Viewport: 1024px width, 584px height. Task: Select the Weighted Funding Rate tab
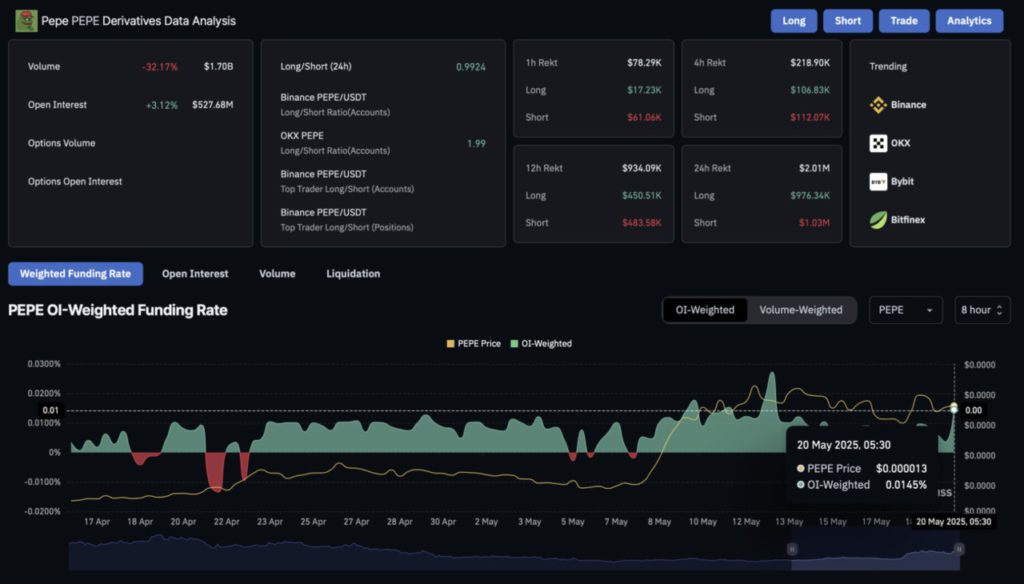click(75, 274)
